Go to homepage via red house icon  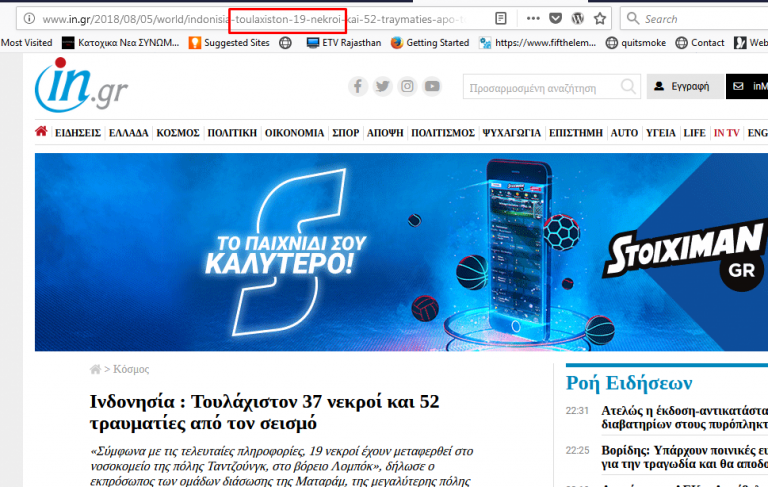[41, 131]
